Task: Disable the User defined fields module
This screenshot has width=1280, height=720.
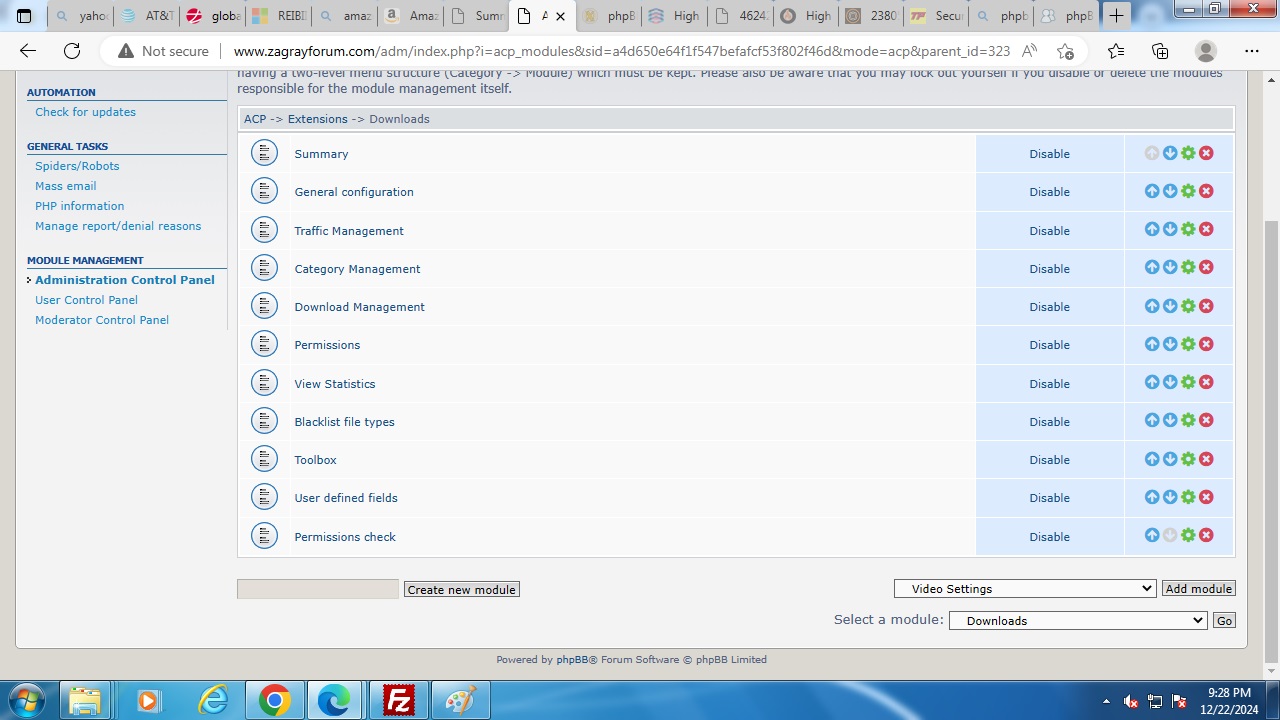Action: point(1049,498)
